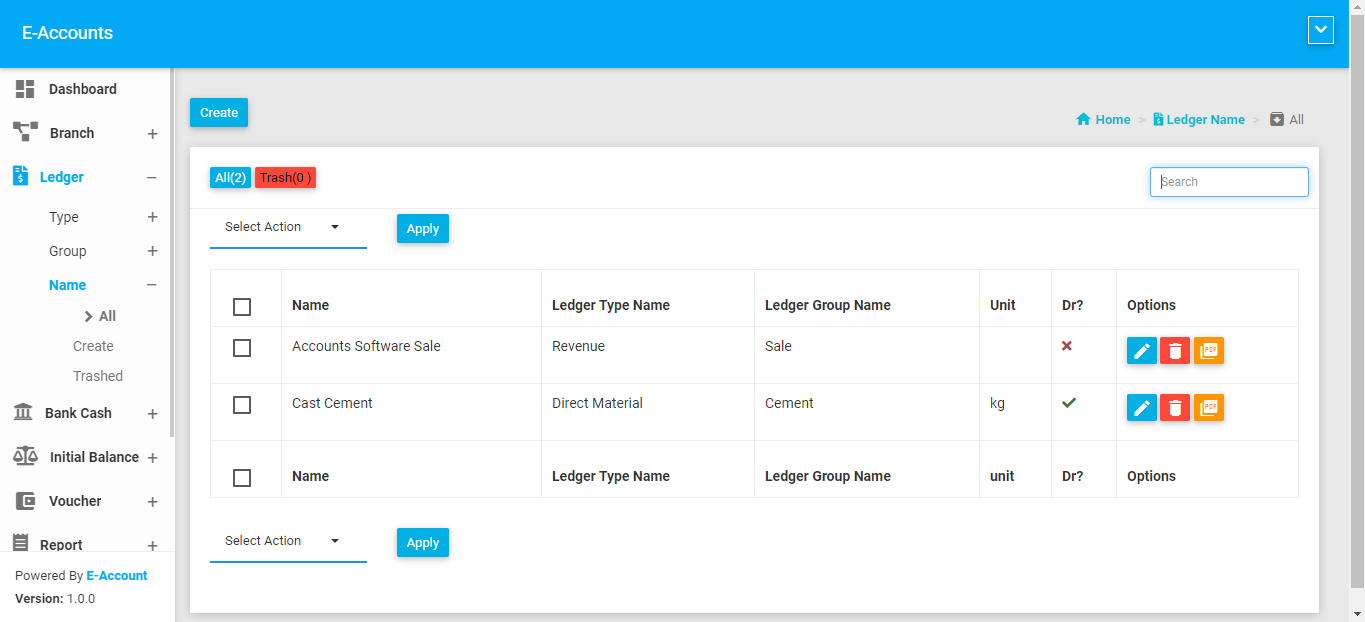This screenshot has height=622, width=1365.
Task: Open Trashed under the Name submenu
Action: click(x=98, y=376)
